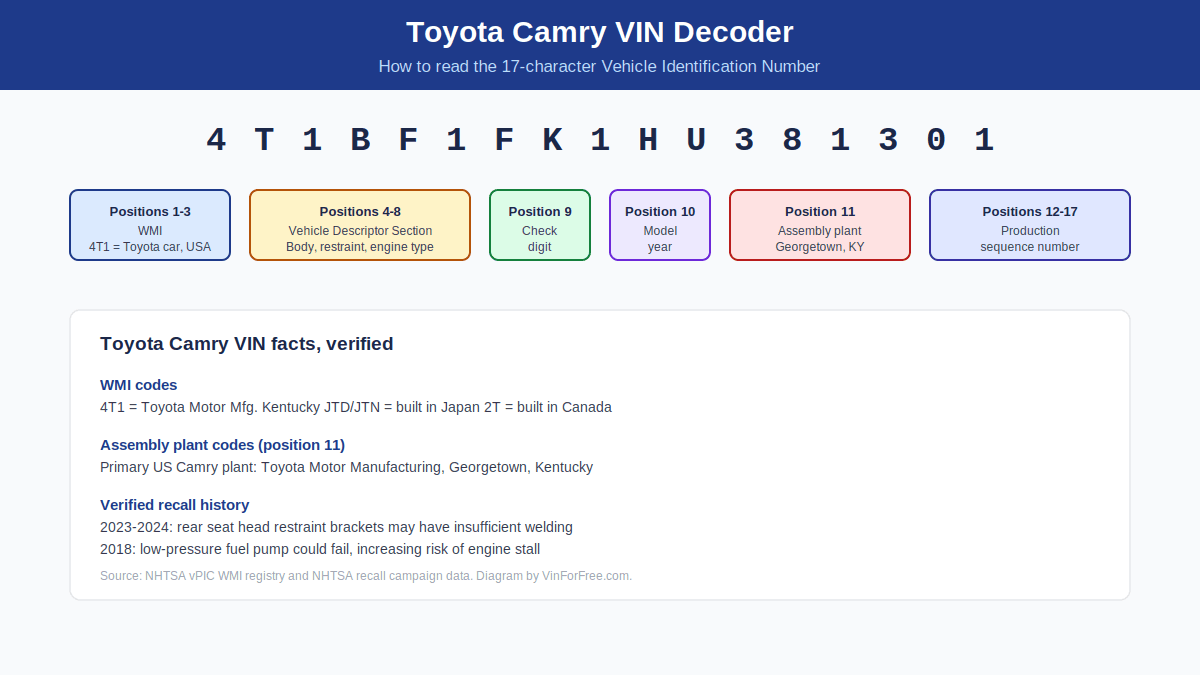Click the Positions 4-8 Vehicle Descriptor box
The height and width of the screenshot is (675, 1200).
360,225
